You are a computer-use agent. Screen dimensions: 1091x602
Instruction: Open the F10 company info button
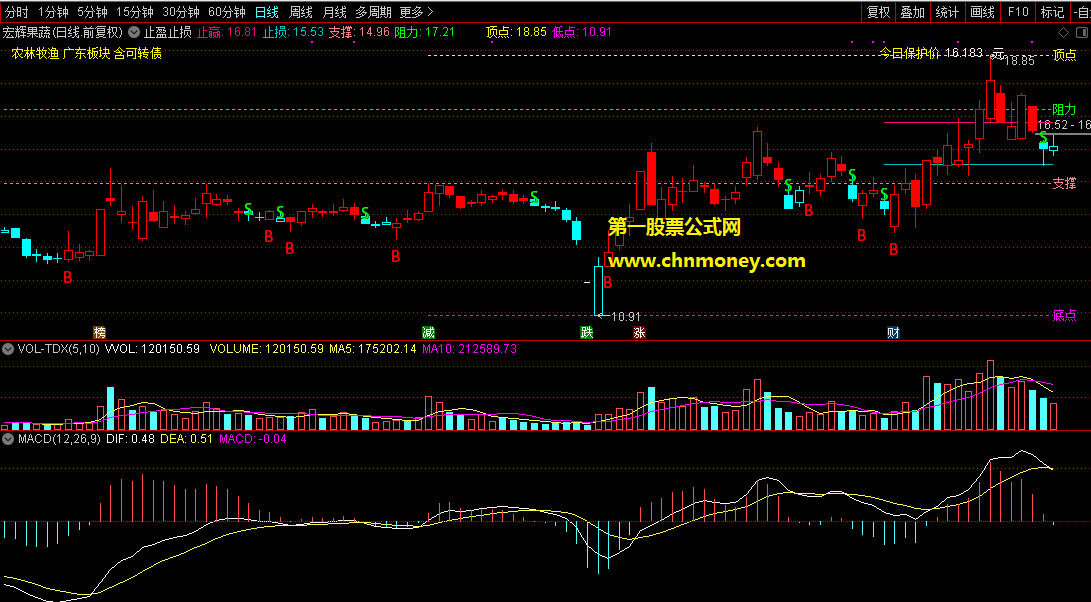[1018, 12]
